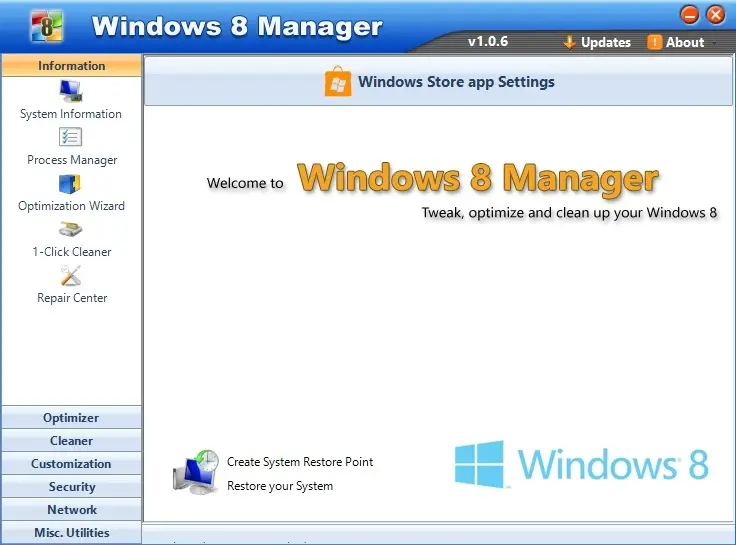Close the Windows 8 Manager window

pos(716,15)
